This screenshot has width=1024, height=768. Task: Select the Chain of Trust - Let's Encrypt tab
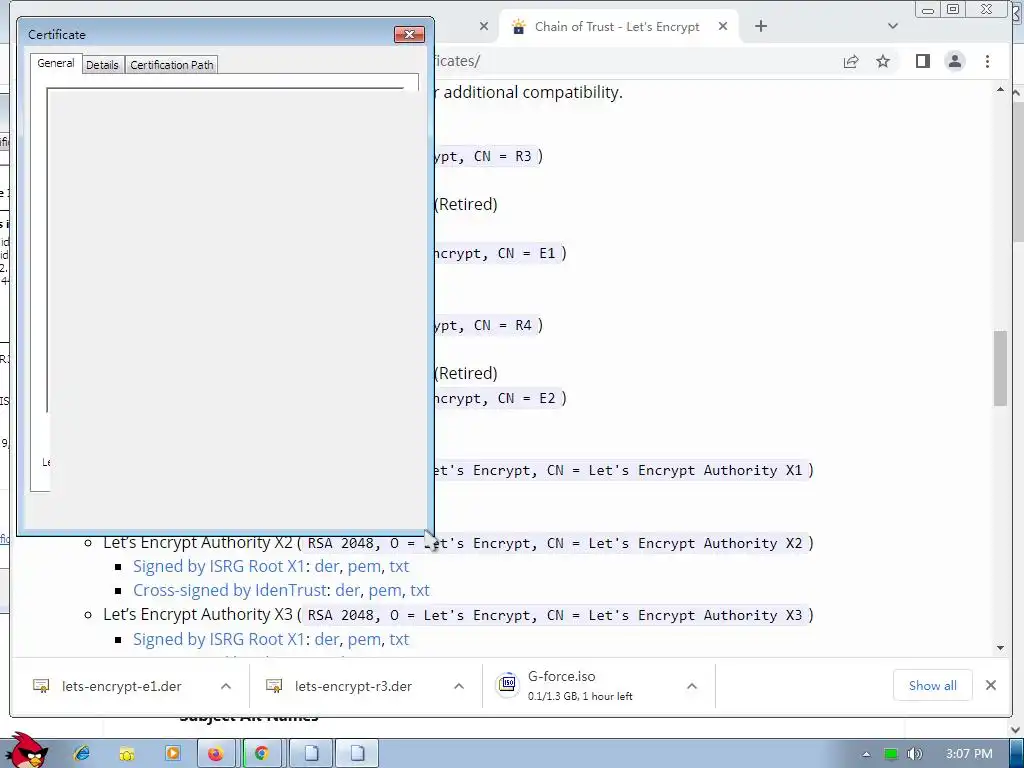617,27
